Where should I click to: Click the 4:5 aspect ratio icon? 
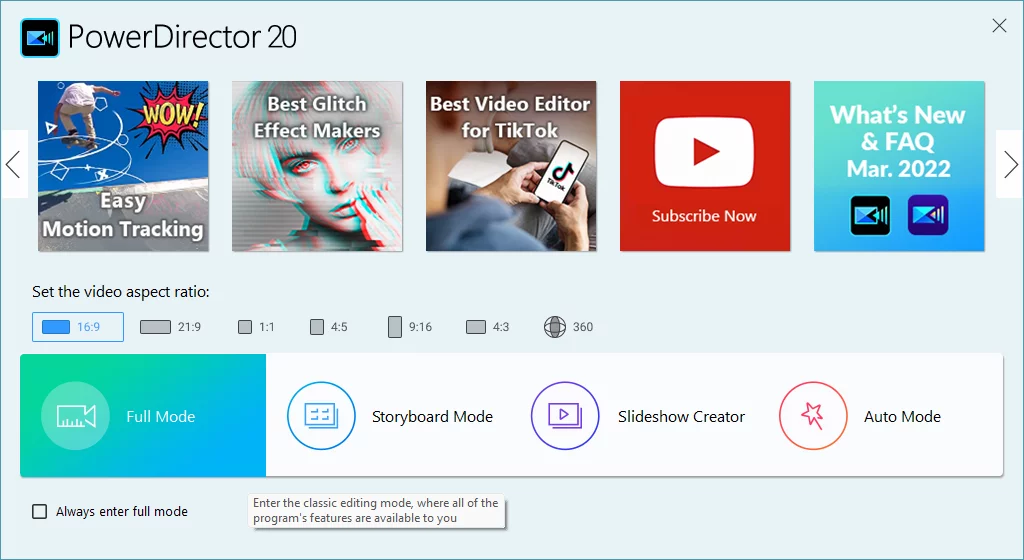coord(317,327)
